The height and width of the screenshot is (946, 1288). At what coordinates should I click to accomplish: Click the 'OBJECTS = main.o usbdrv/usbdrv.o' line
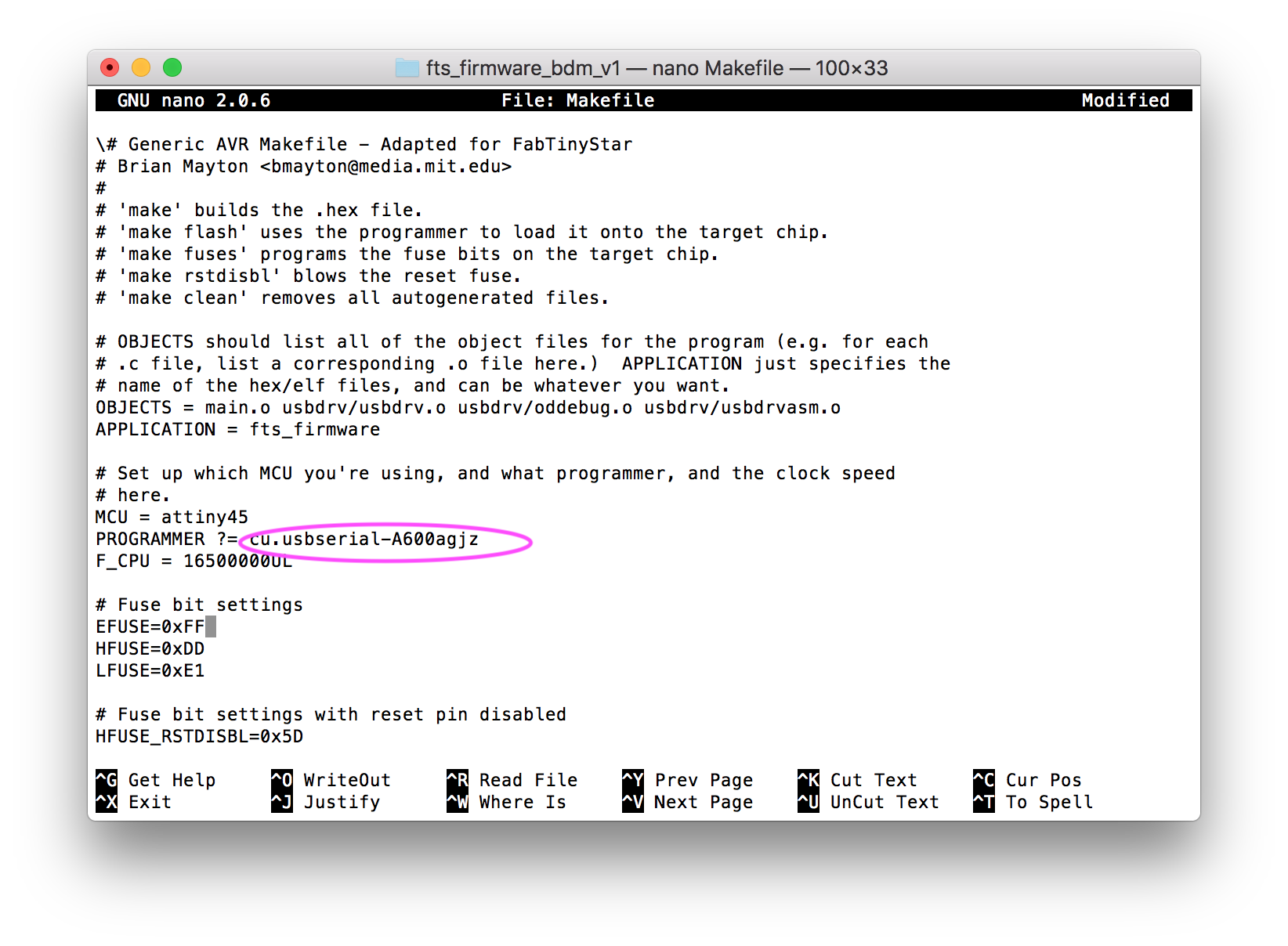[469, 407]
